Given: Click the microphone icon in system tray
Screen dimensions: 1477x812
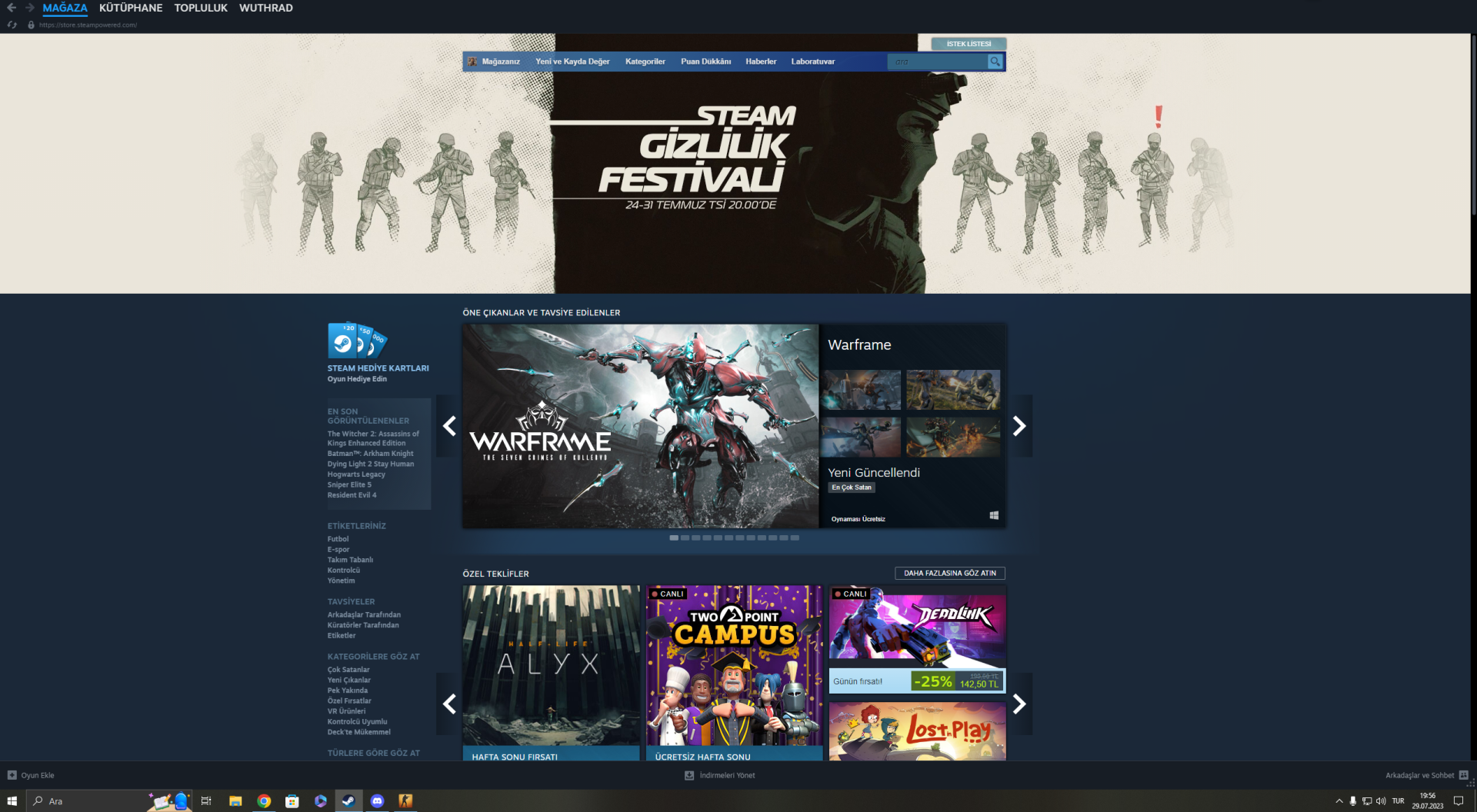Looking at the screenshot, I should point(1353,801).
